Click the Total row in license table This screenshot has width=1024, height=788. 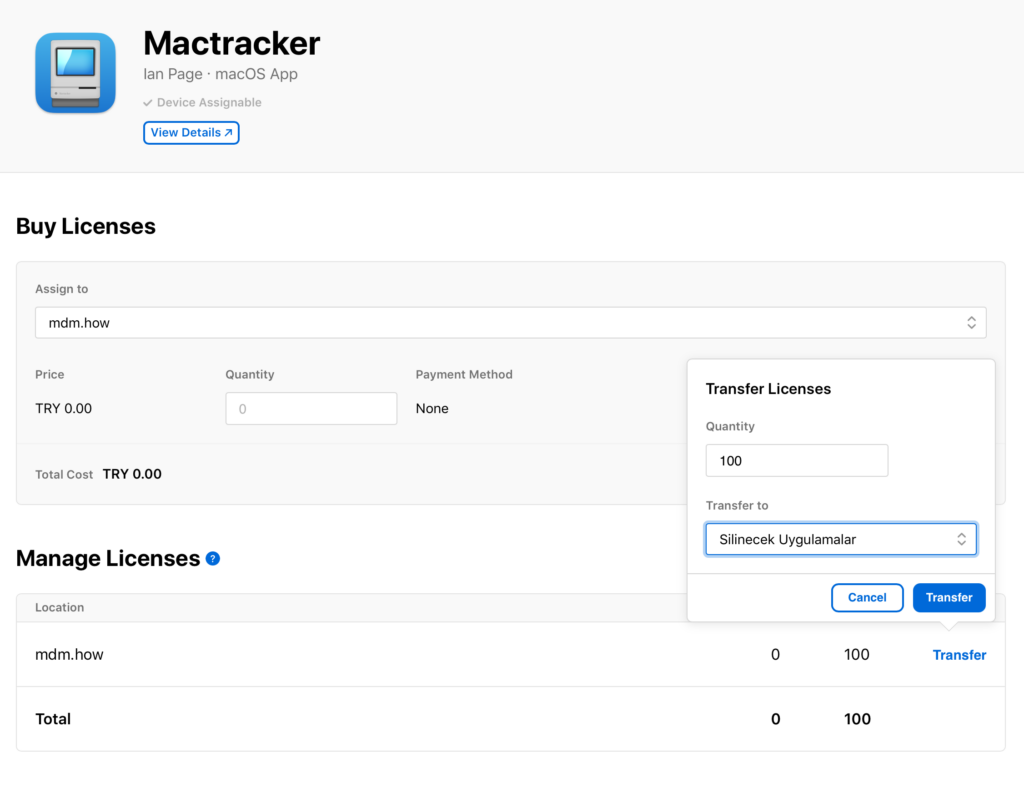(511, 719)
